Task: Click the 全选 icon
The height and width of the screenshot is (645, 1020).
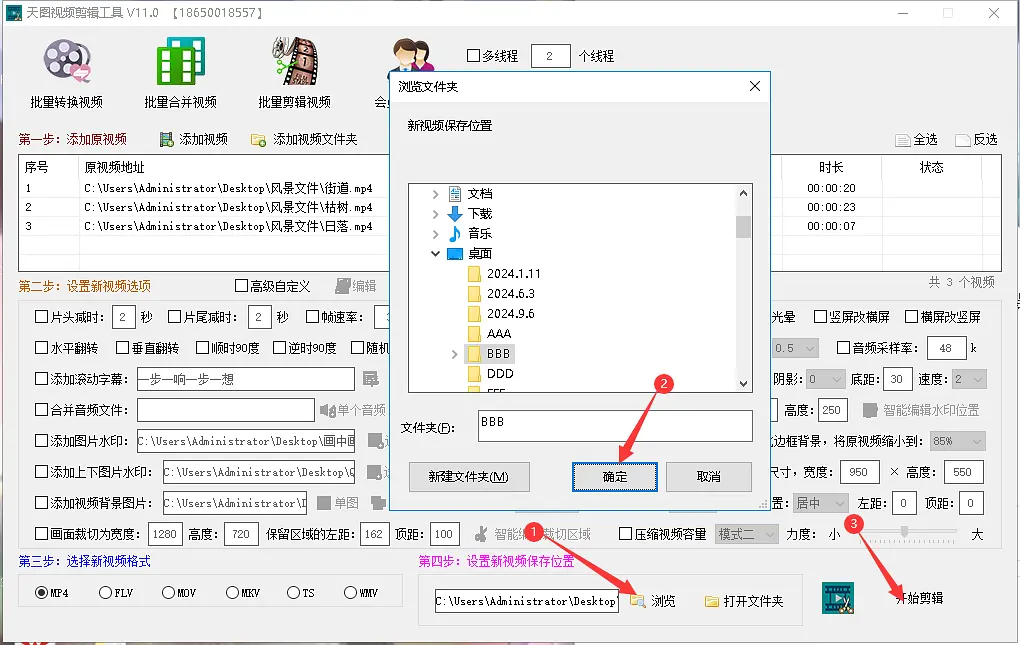Action: (902, 140)
